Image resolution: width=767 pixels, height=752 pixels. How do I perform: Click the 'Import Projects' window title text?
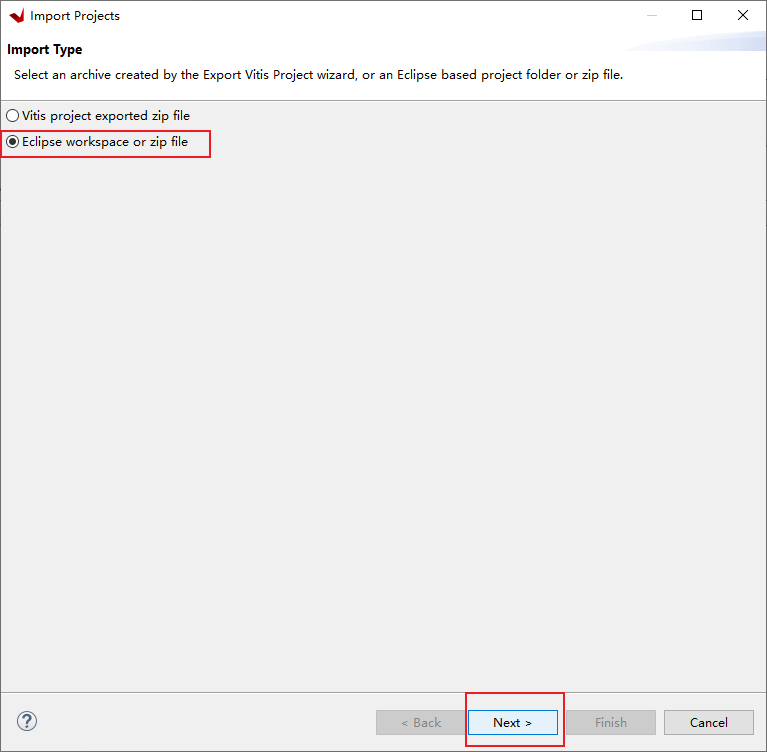point(75,16)
